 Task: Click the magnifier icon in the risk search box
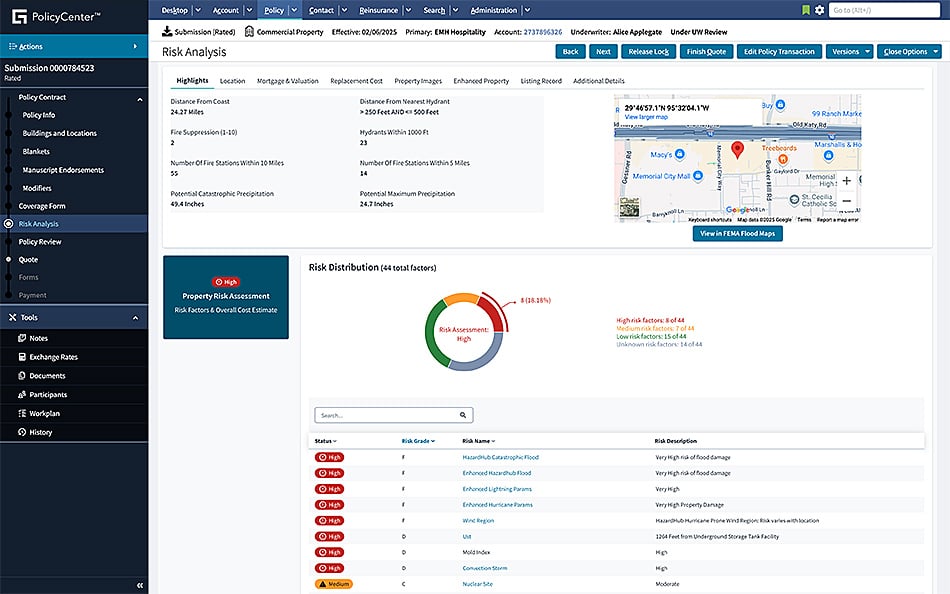(x=462, y=414)
